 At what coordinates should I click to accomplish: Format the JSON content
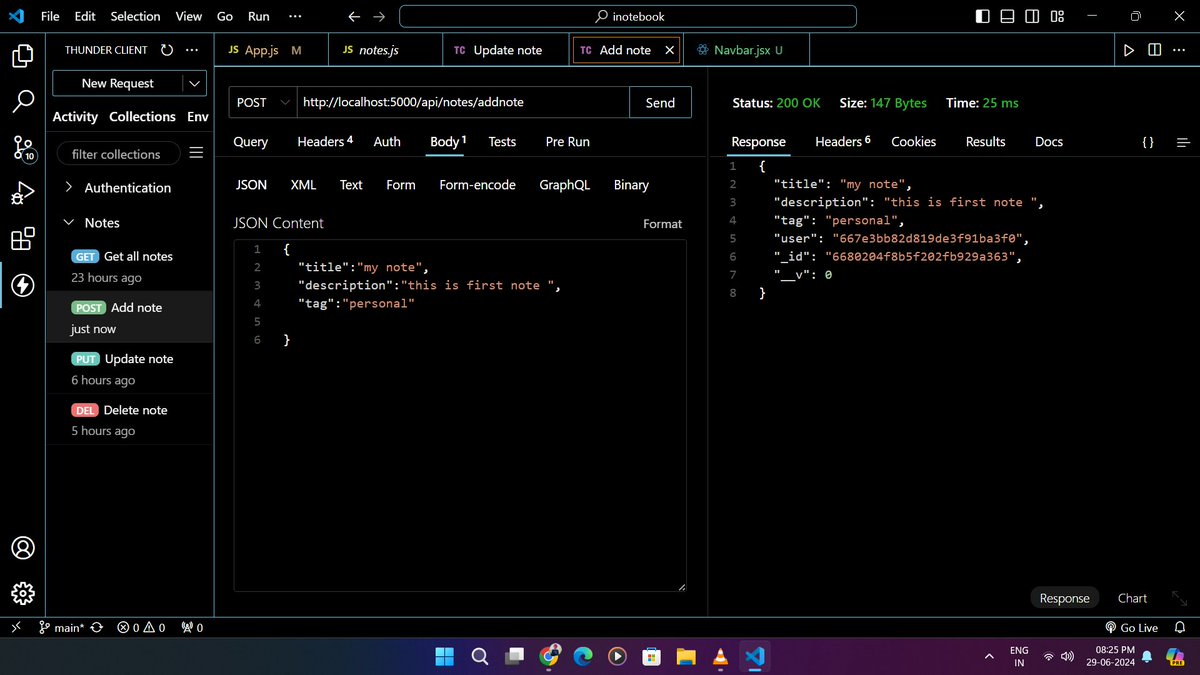click(662, 224)
